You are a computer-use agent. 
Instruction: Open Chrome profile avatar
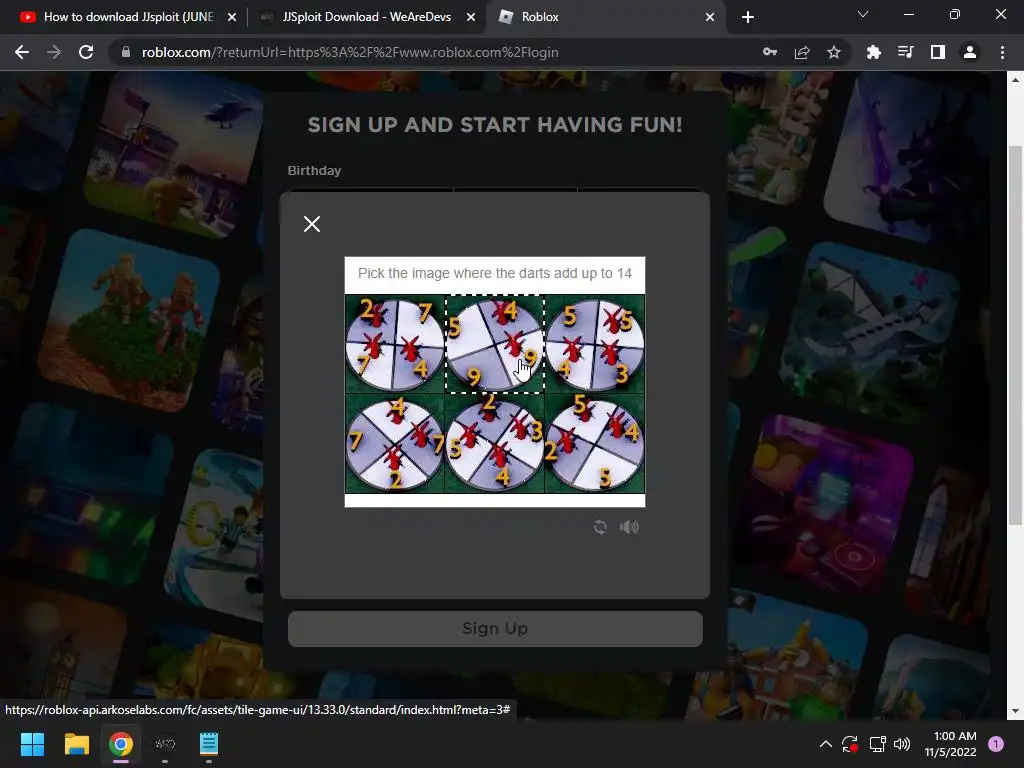click(x=970, y=52)
